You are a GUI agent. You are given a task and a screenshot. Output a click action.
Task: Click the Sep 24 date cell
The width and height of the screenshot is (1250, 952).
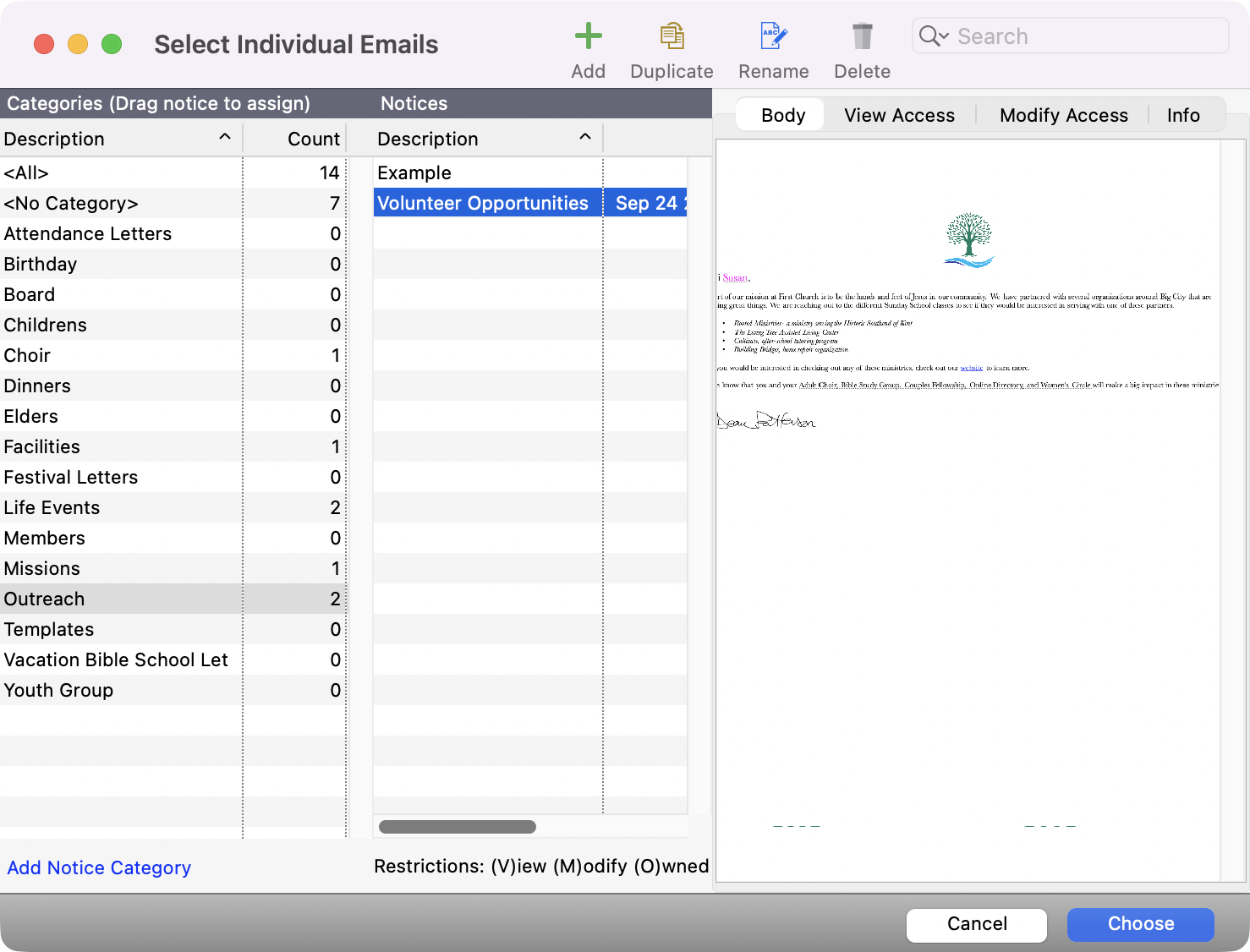[x=647, y=203]
